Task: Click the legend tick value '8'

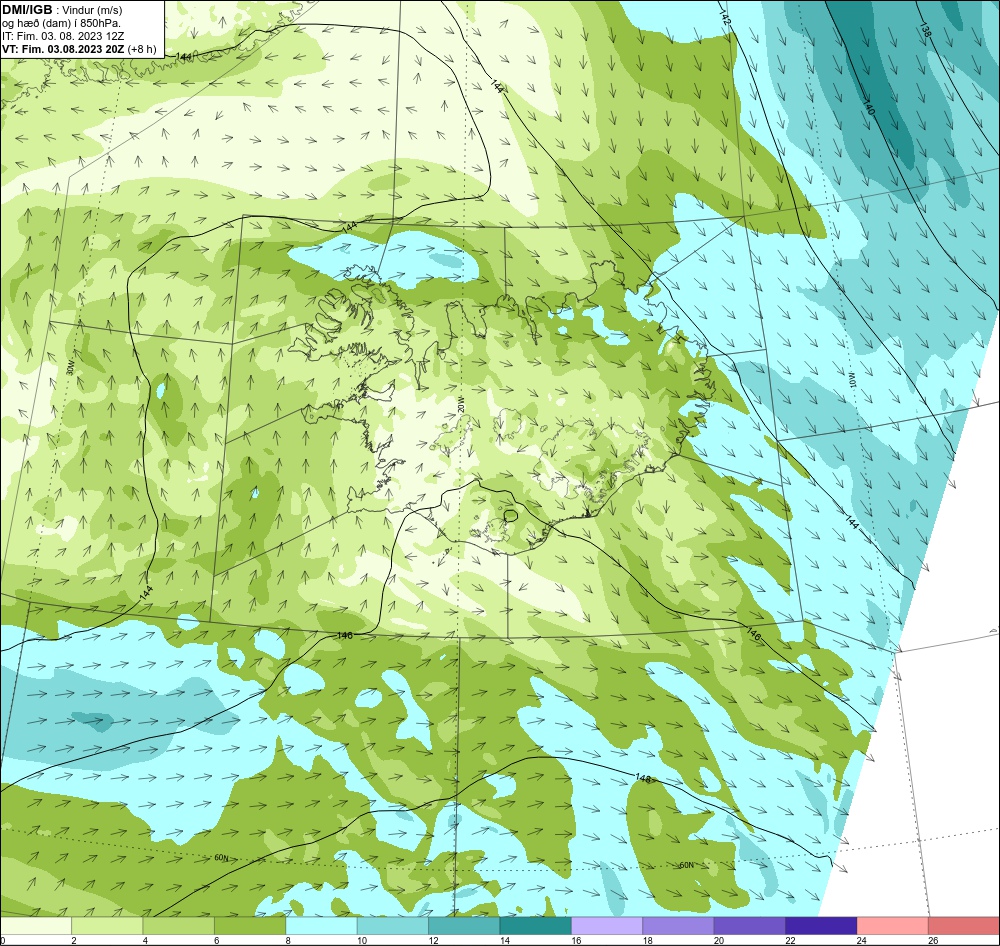Action: pos(288,940)
